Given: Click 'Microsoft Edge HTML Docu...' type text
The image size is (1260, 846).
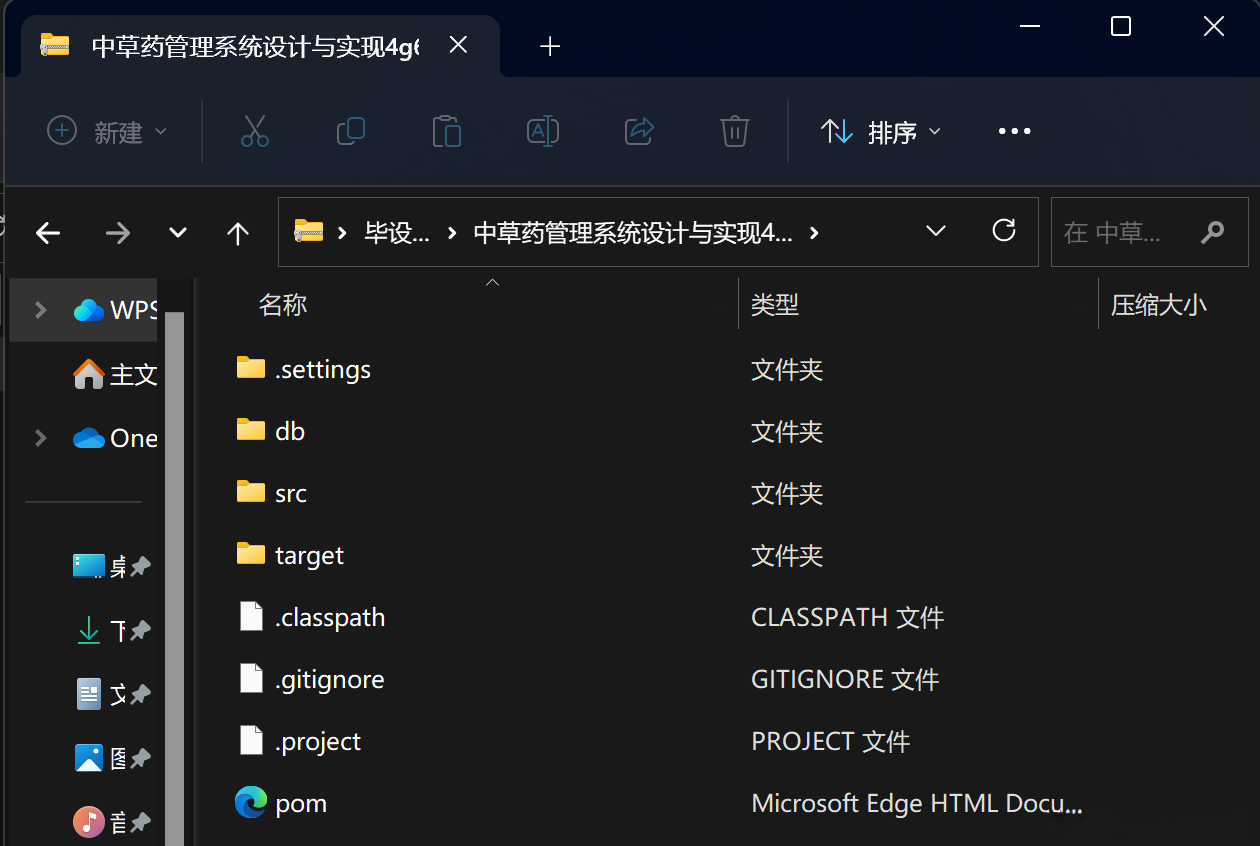Looking at the screenshot, I should [917, 803].
